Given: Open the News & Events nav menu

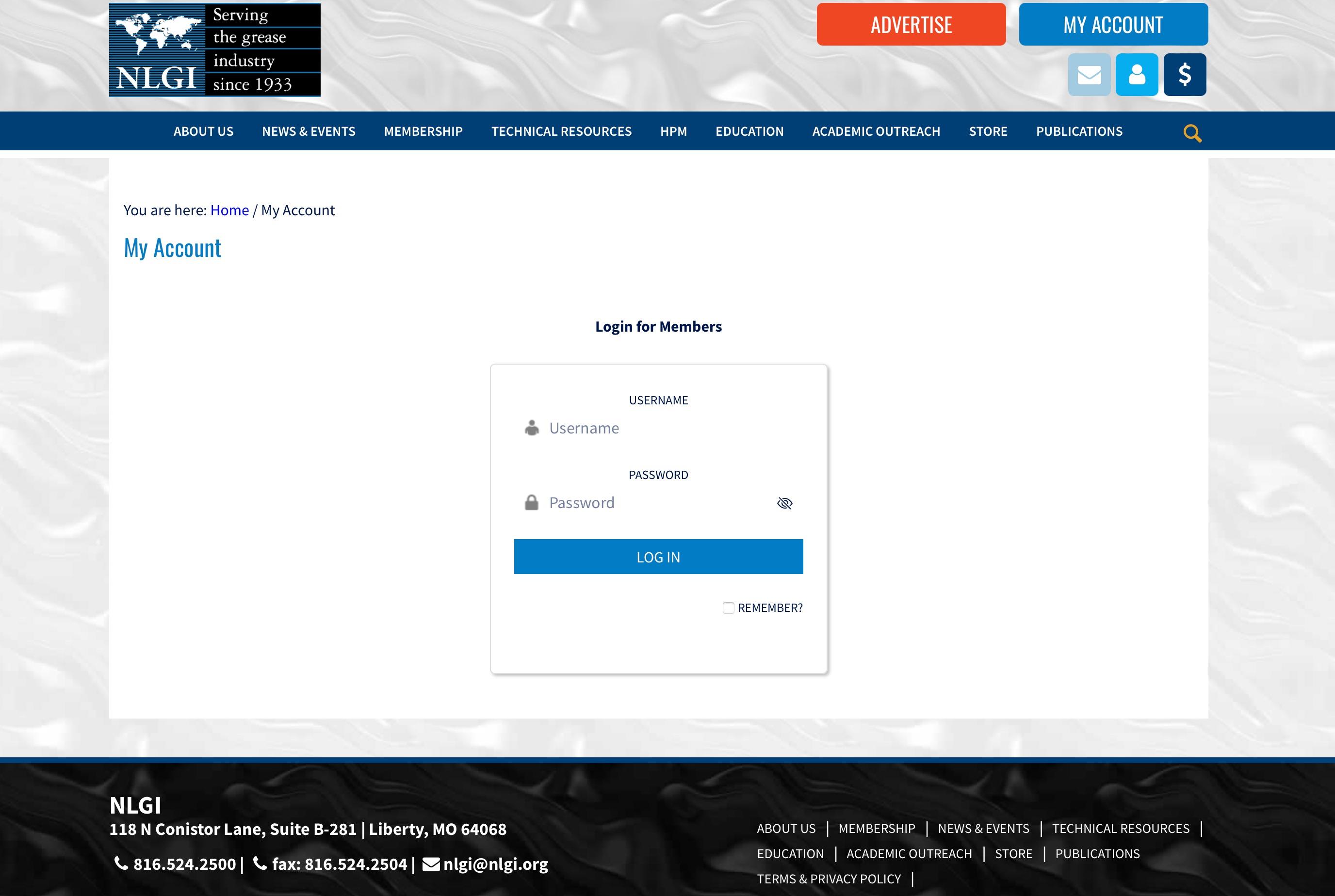Looking at the screenshot, I should (308, 131).
